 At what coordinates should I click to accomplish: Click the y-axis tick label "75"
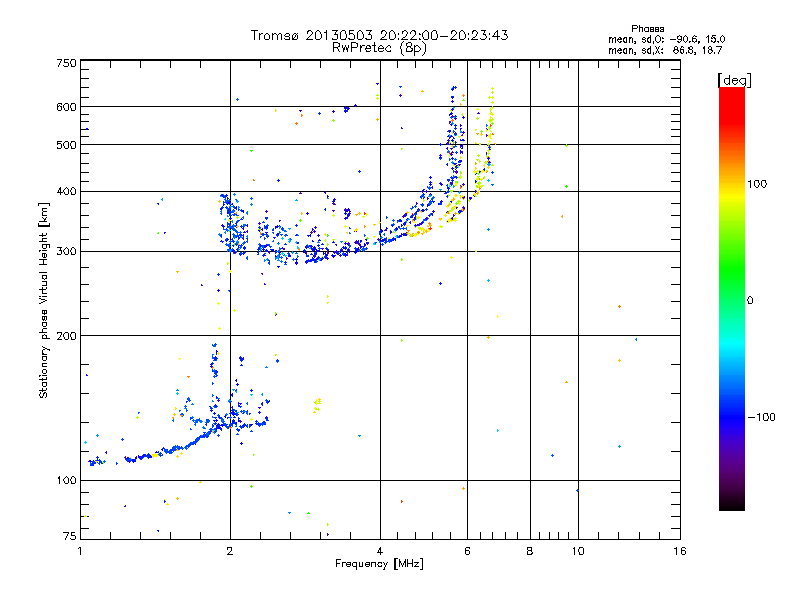70,536
